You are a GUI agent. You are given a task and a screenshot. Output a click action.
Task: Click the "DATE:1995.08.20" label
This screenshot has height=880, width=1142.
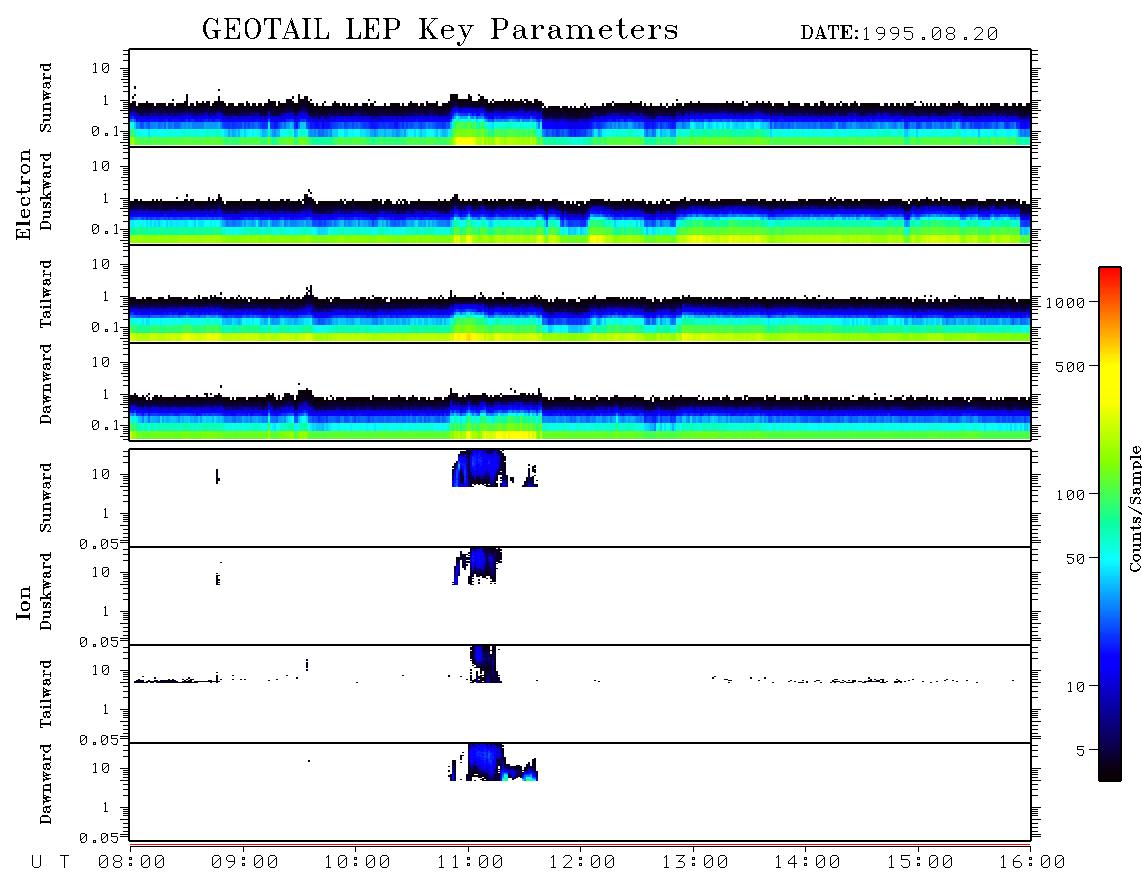point(899,34)
